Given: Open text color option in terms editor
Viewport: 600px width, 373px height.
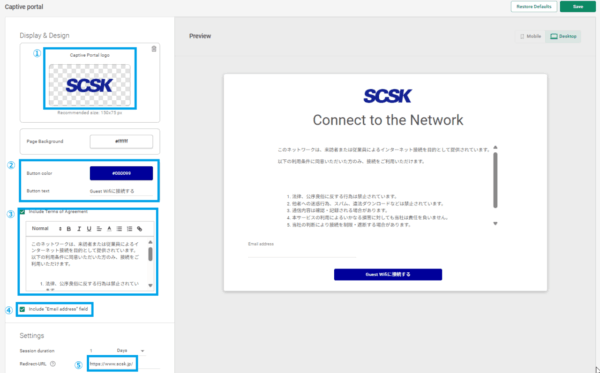Looking at the screenshot, I should click(x=109, y=229).
